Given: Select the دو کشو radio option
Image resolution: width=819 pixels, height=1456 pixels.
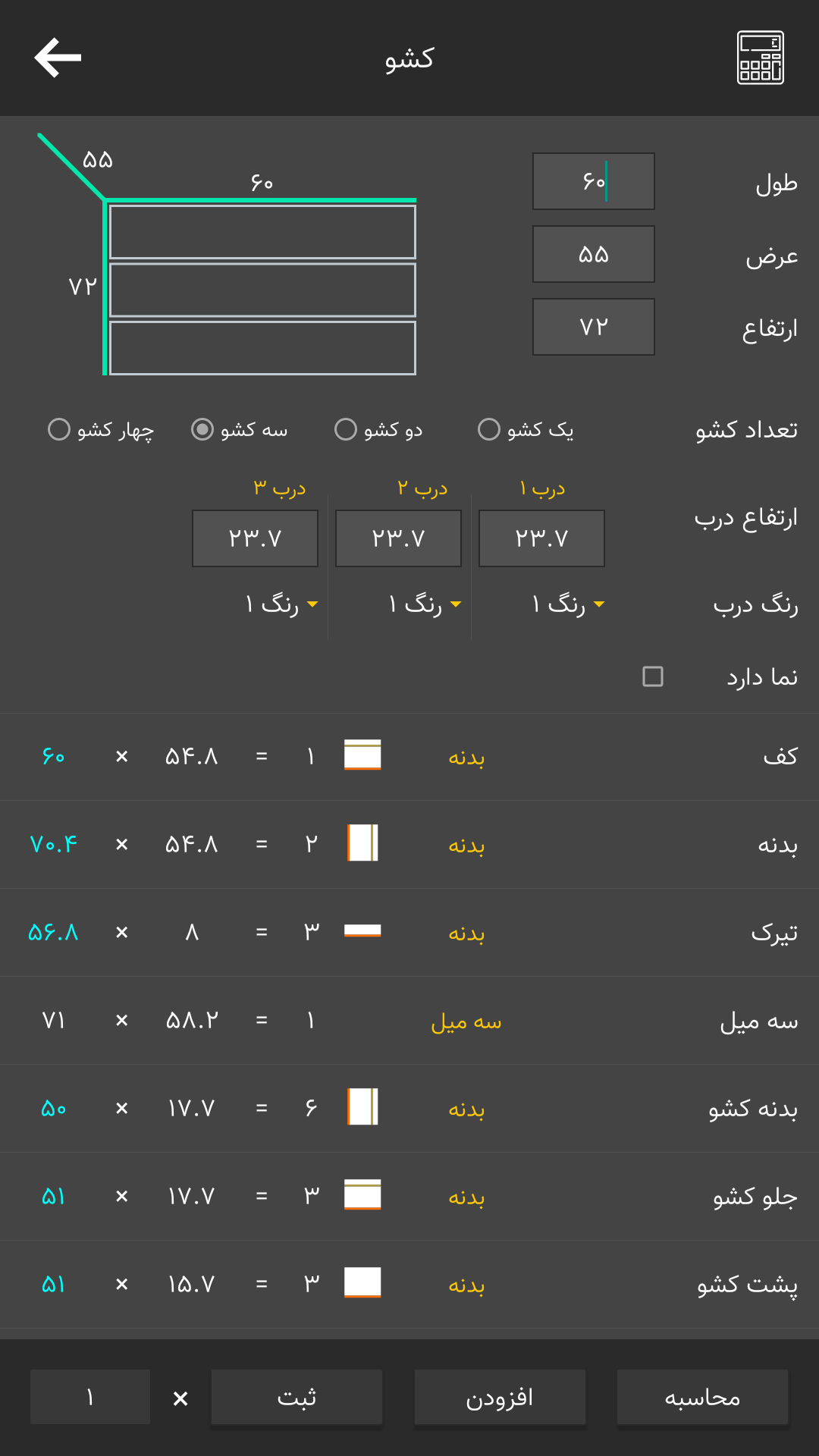Looking at the screenshot, I should click(378, 429).
